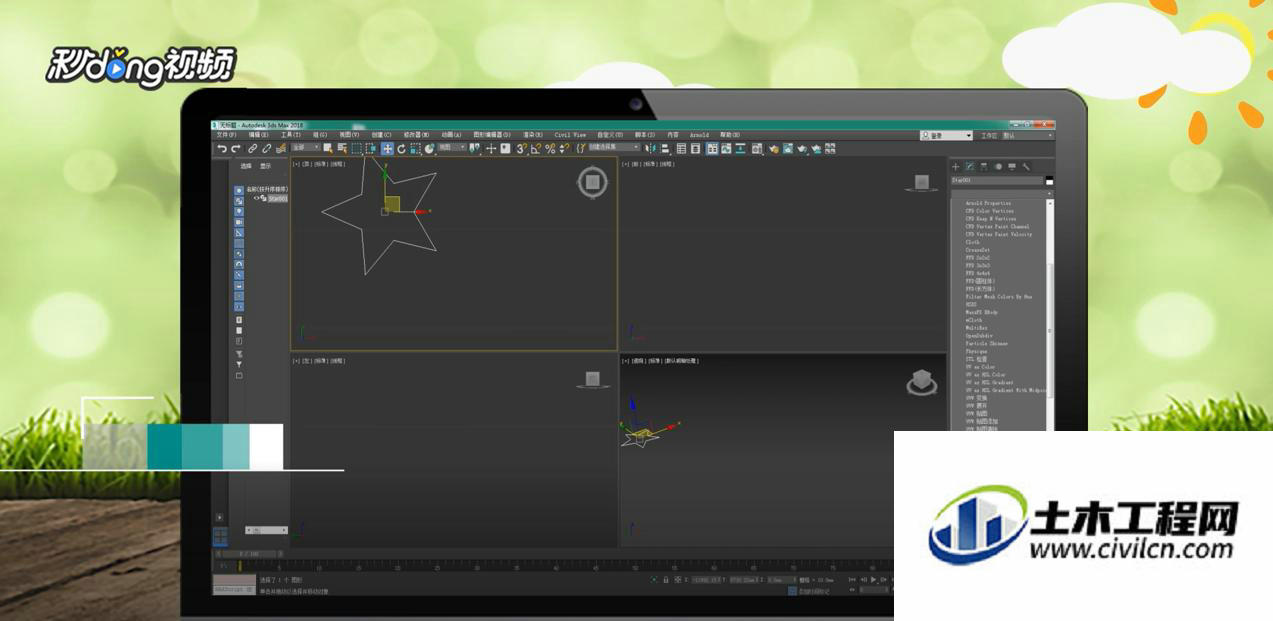This screenshot has width=1273, height=621.
Task: Collapse the modifier list dropdown arrow
Action: [x=1050, y=193]
